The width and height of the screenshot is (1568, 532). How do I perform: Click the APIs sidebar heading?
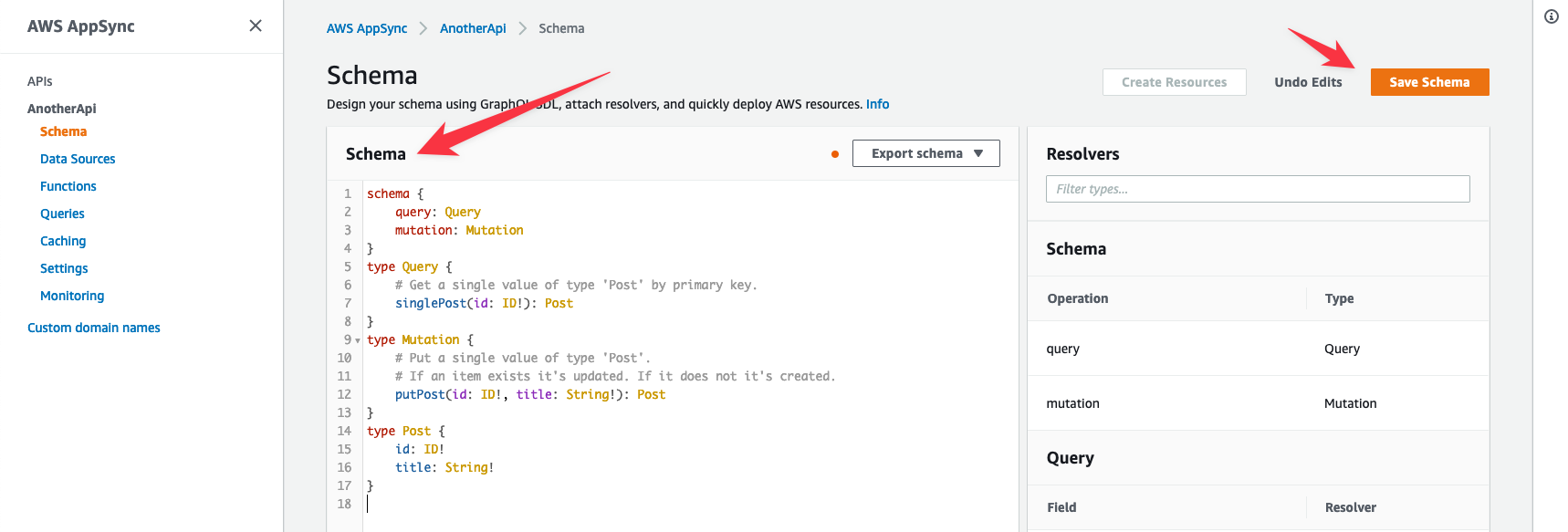[x=40, y=81]
